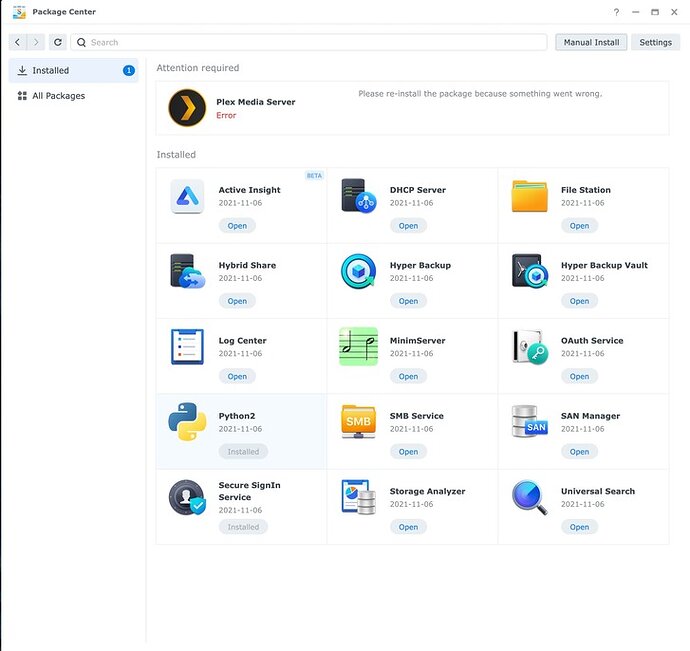690x651 pixels.
Task: Go back with the left arrow button
Action: tap(18, 42)
